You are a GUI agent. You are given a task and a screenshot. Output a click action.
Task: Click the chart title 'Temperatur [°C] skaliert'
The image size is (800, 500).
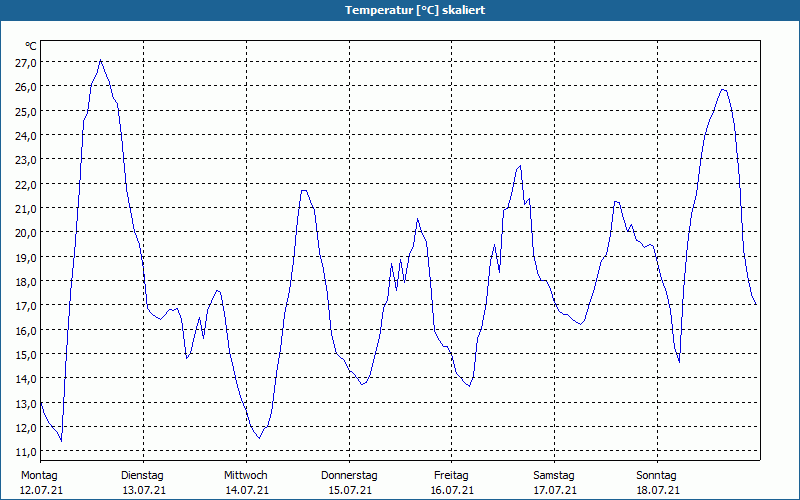point(415,10)
